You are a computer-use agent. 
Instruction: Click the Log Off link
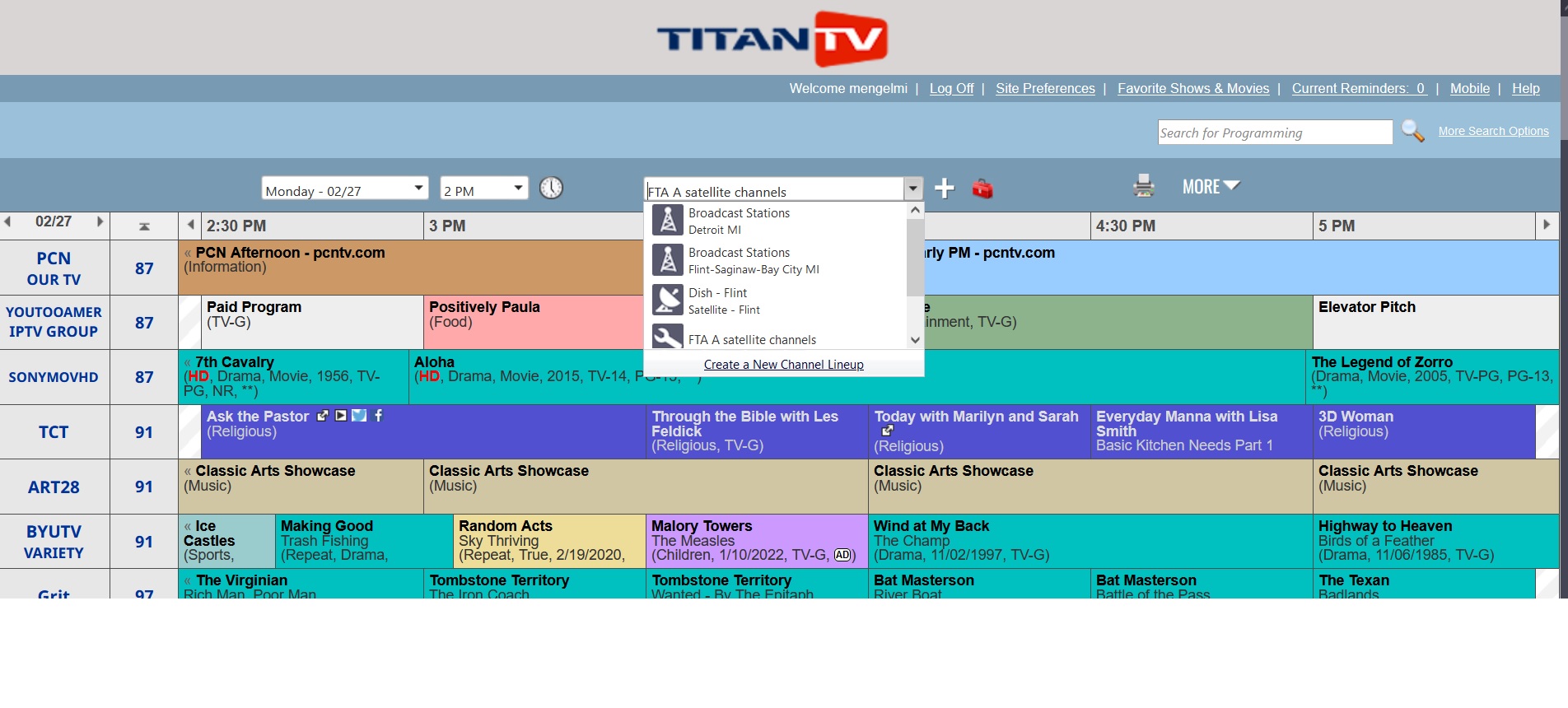click(951, 88)
